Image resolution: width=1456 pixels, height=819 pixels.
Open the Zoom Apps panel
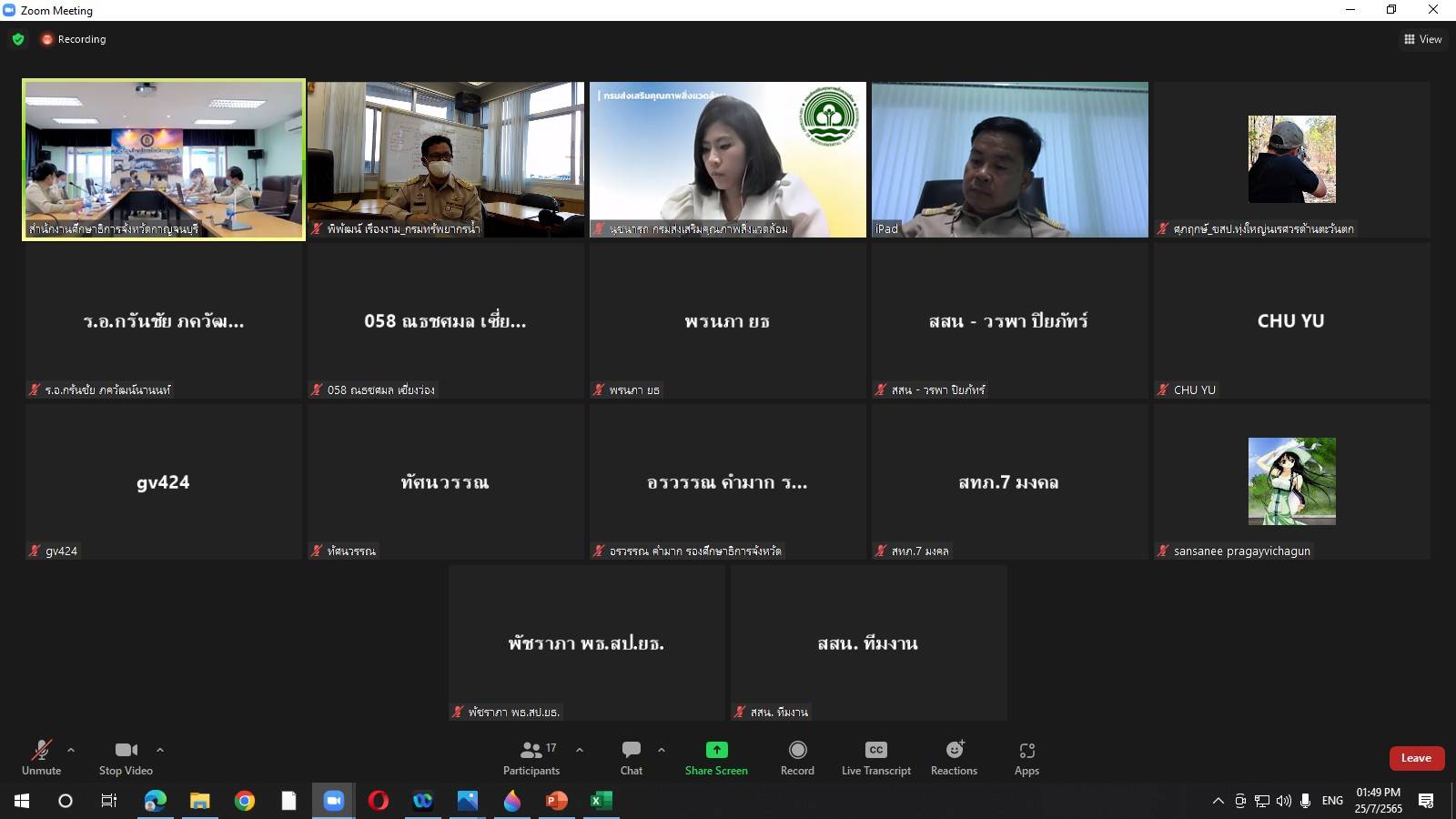pos(1026,757)
